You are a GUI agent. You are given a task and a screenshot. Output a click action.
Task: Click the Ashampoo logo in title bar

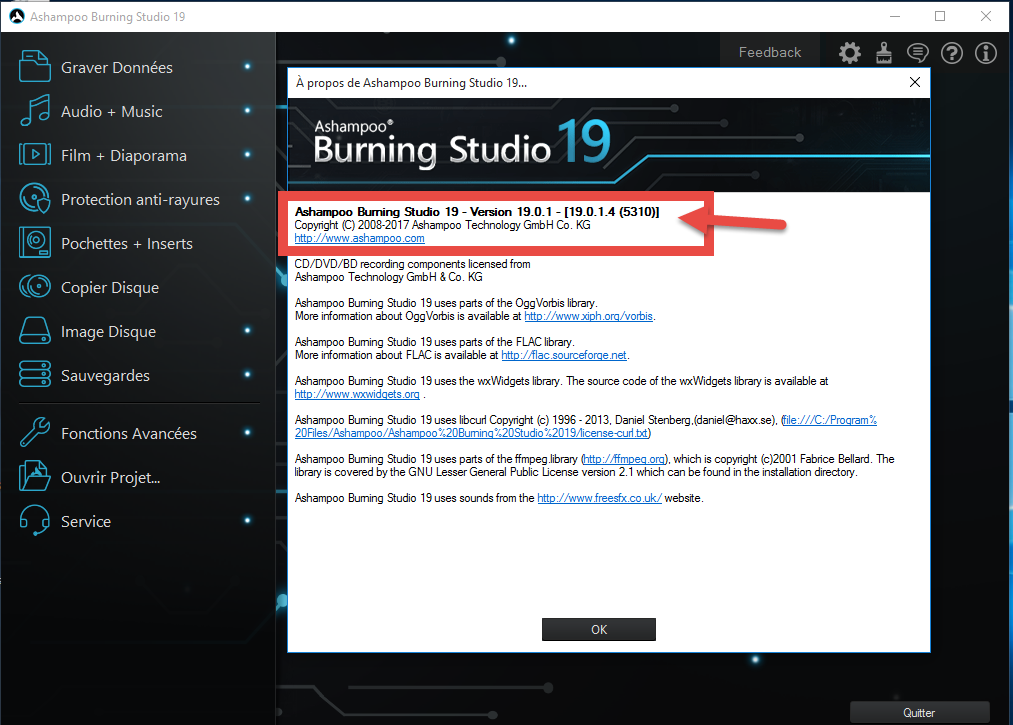(16, 16)
